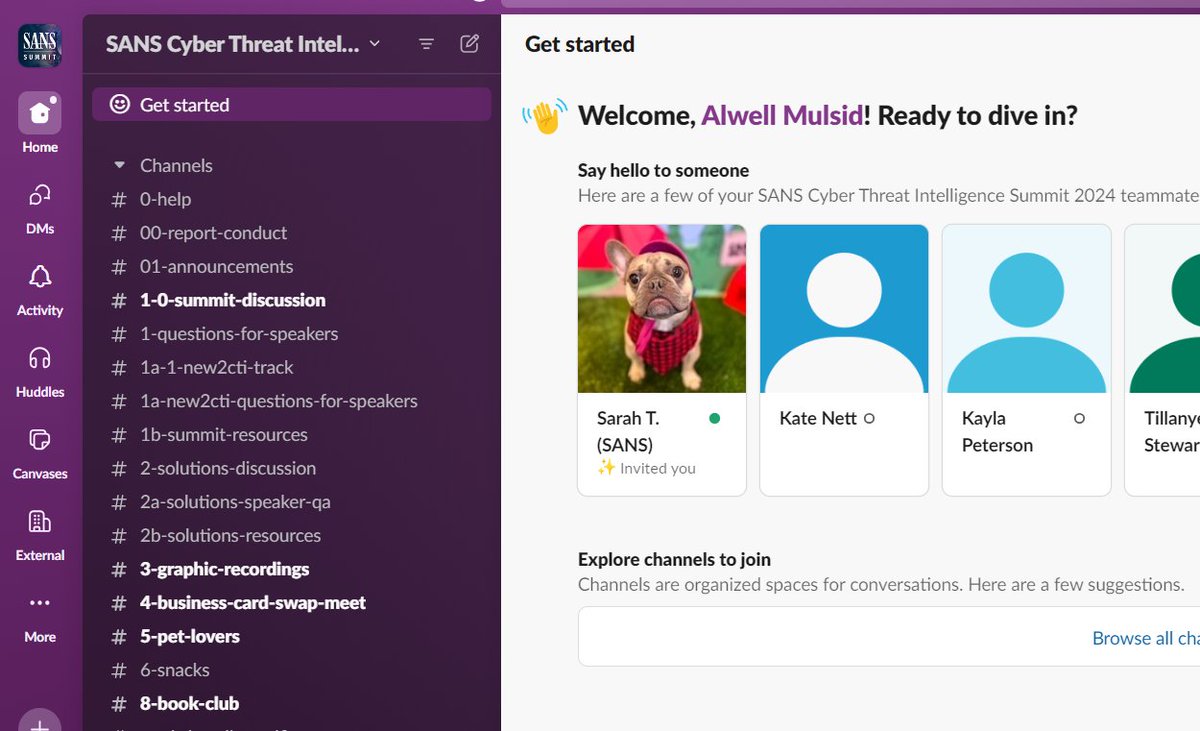Collapse the Channels section arrow
Viewport: 1200px width, 731px height.
point(119,165)
